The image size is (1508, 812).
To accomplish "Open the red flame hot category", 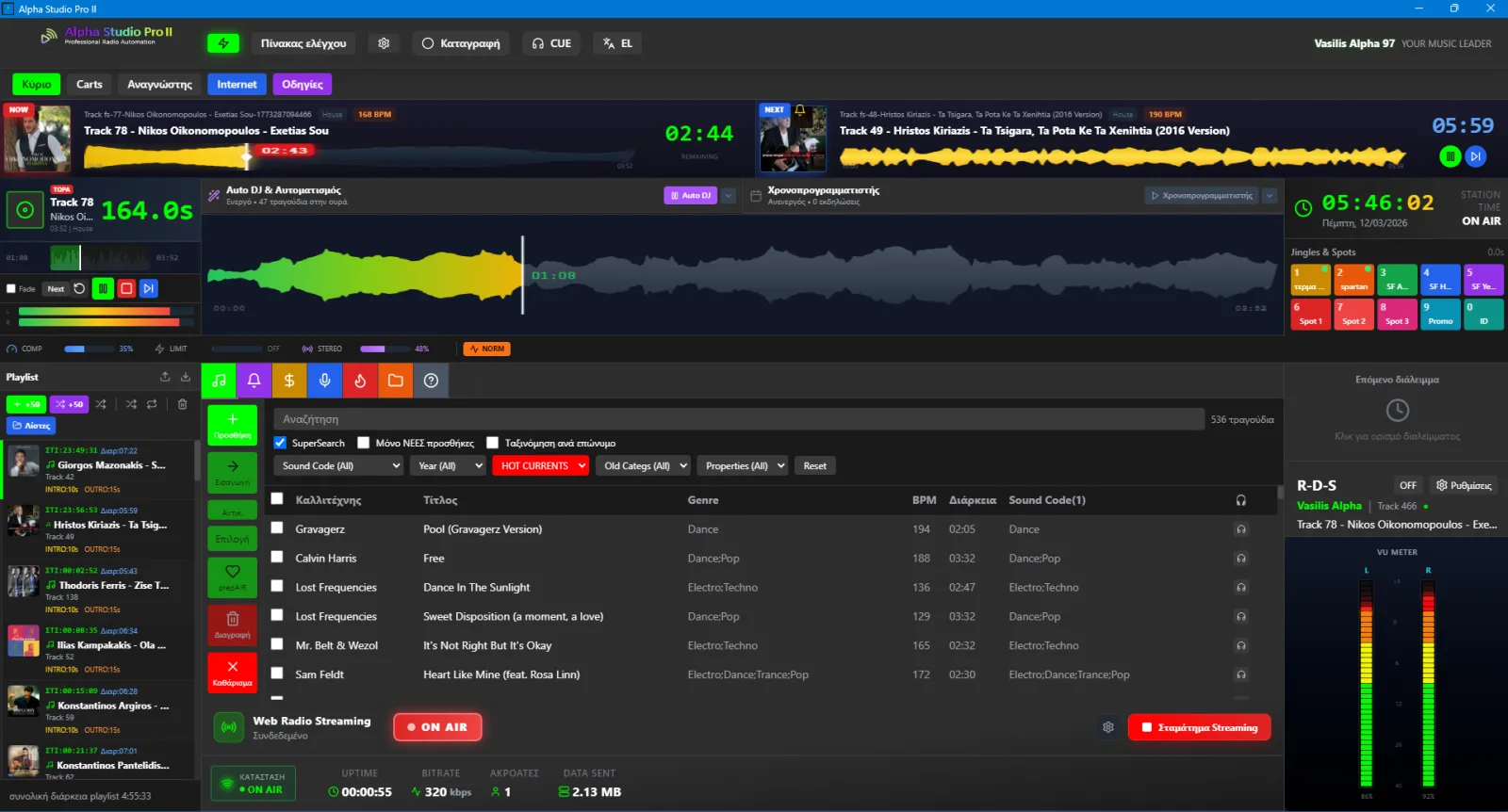I will (x=360, y=381).
